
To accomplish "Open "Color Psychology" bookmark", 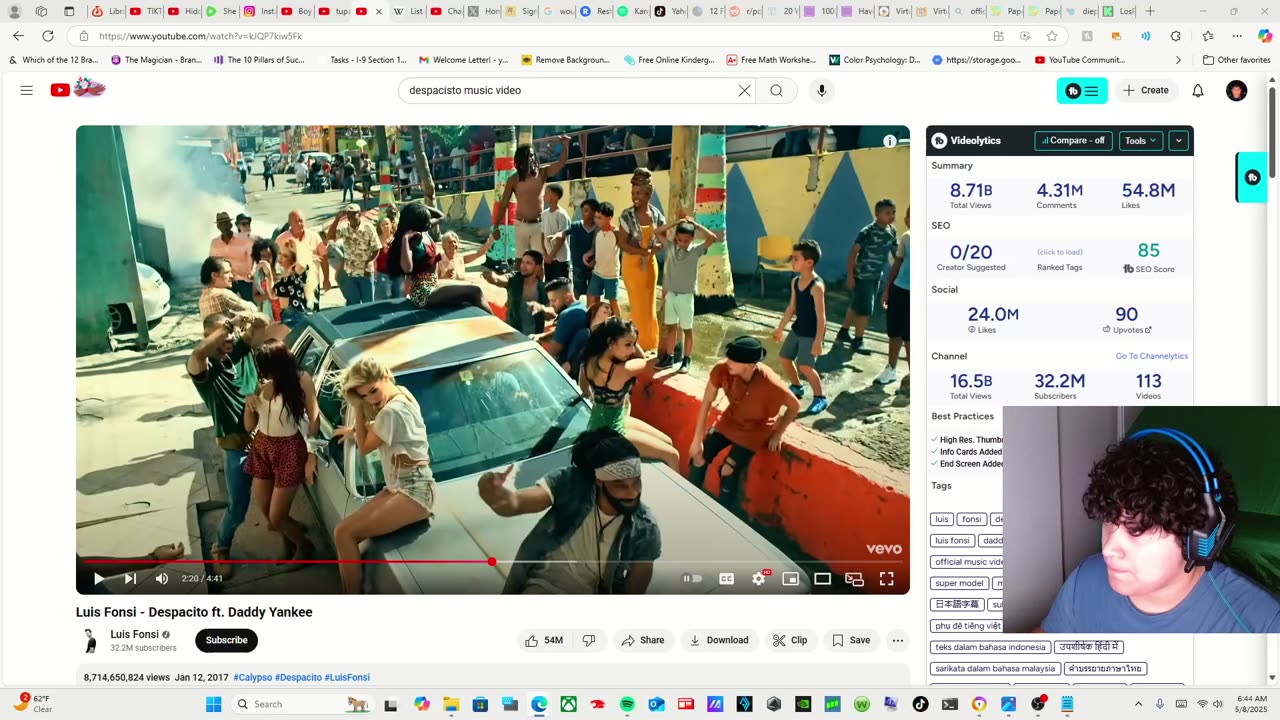I will [x=875, y=60].
